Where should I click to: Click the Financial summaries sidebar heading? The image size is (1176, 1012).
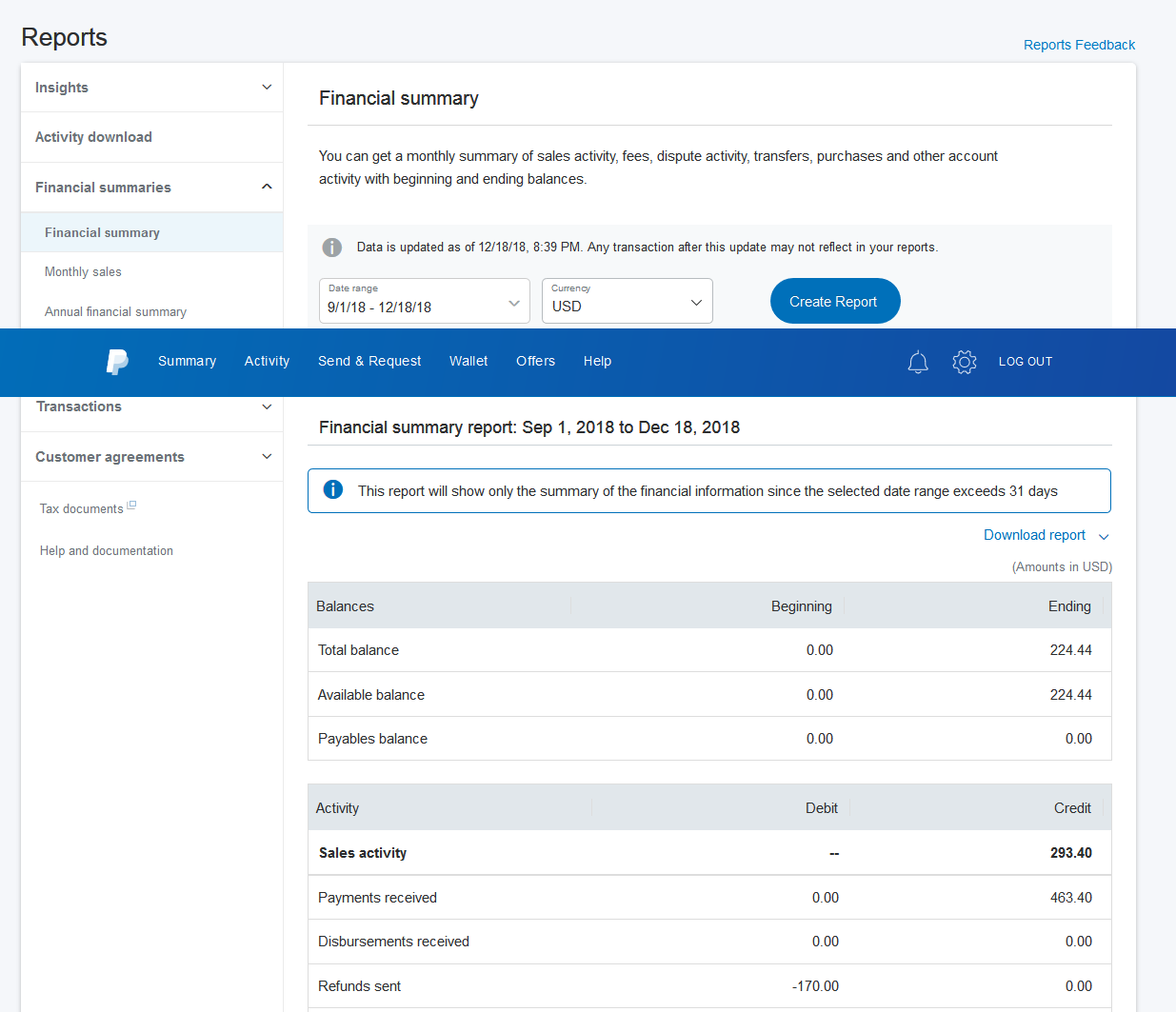(x=103, y=188)
